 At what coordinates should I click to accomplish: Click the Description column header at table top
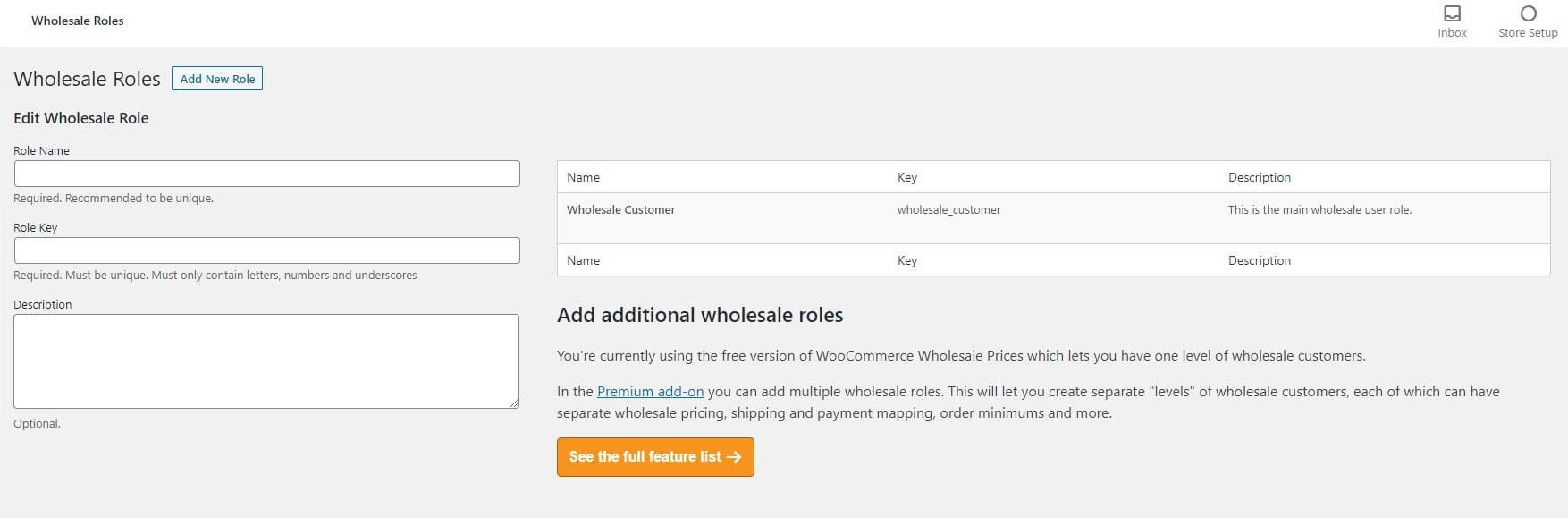(x=1259, y=177)
